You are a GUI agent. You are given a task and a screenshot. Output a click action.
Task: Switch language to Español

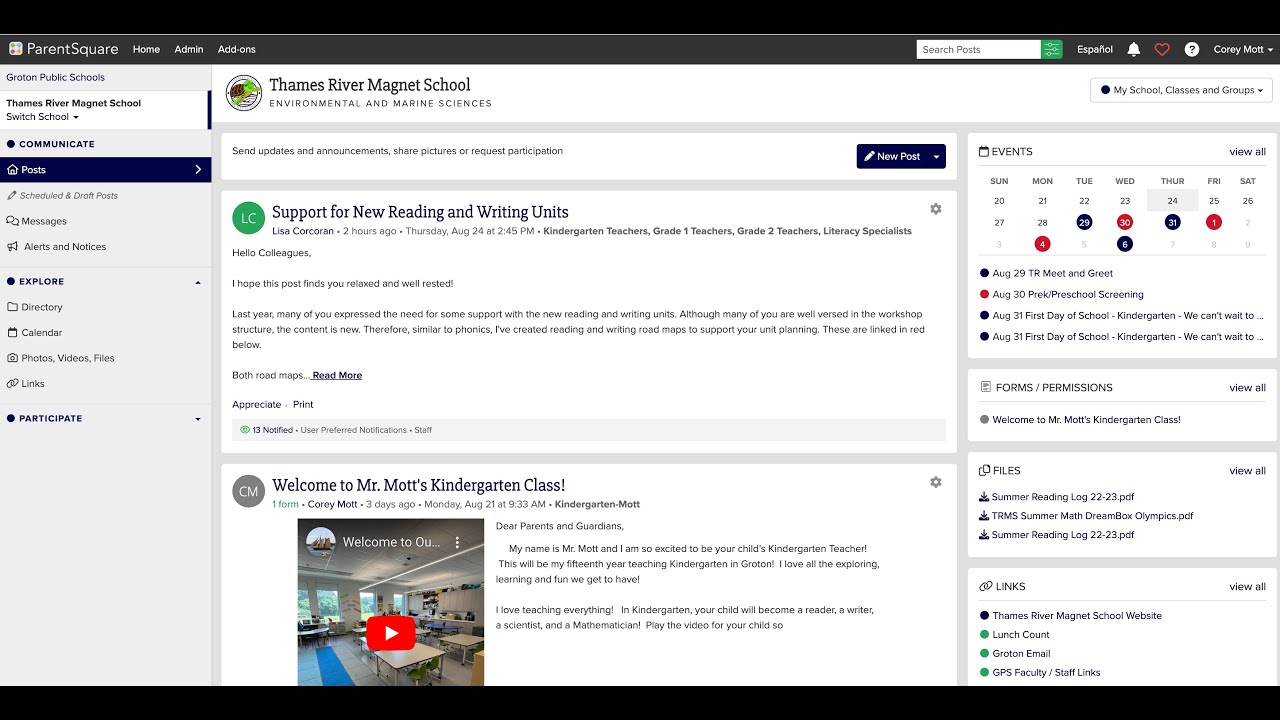[x=1095, y=49]
